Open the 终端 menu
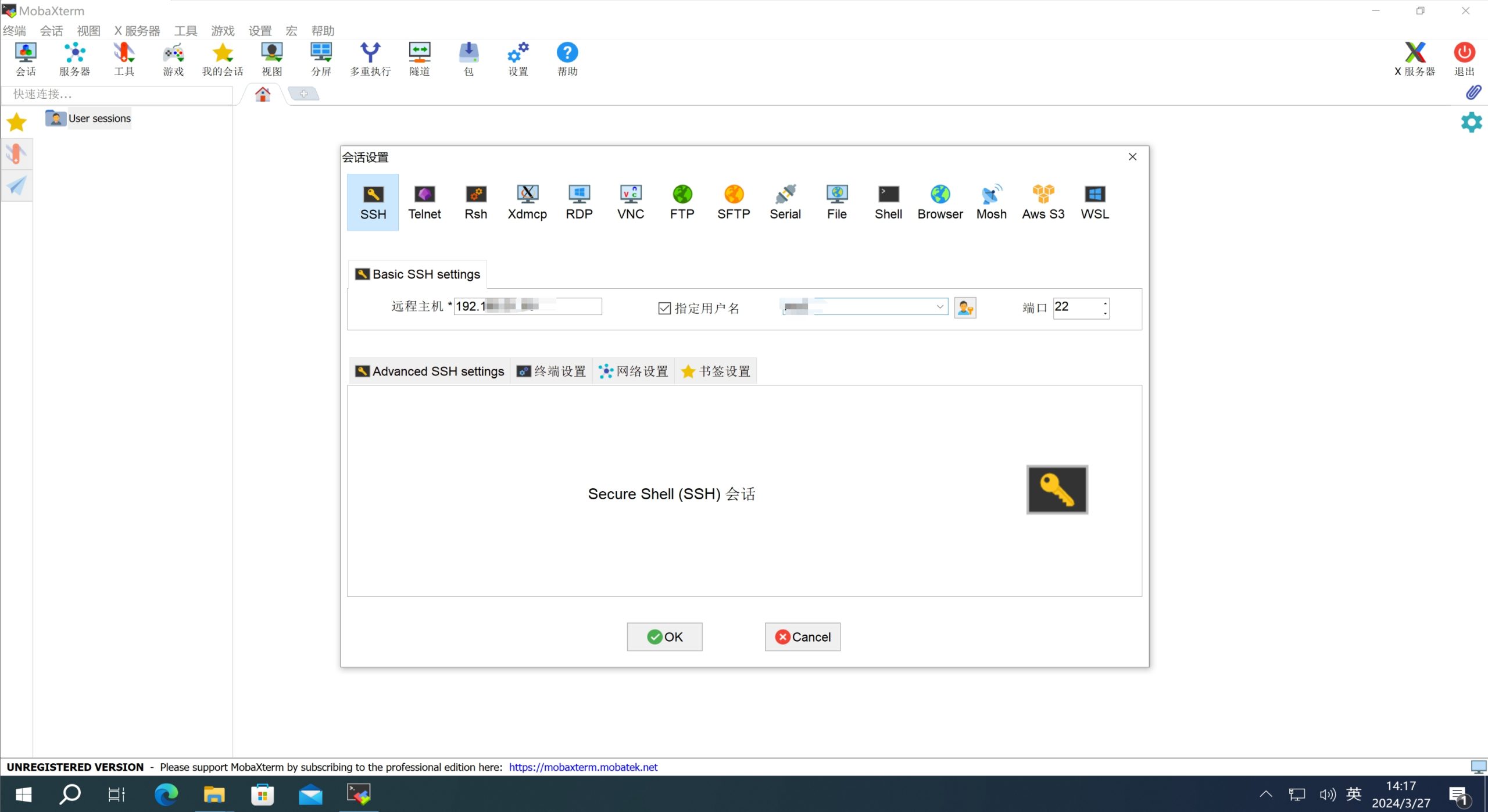Image resolution: width=1488 pixels, height=812 pixels. click(15, 31)
